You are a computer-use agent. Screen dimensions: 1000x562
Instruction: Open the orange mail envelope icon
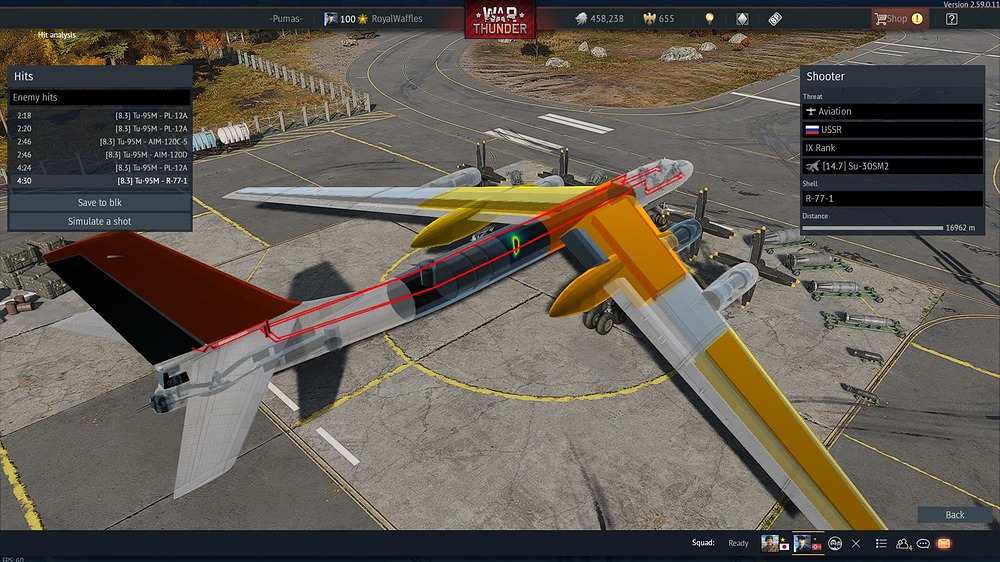(x=944, y=544)
